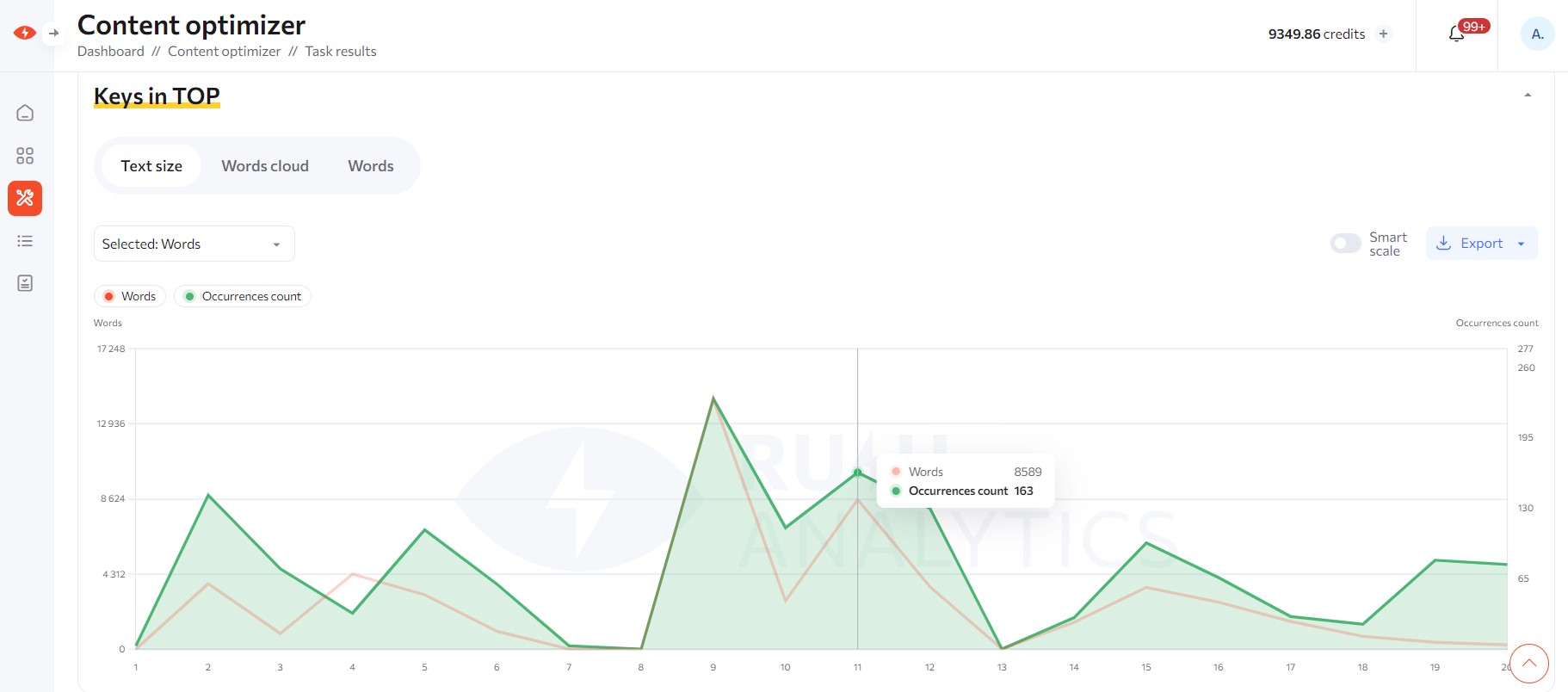Collapse the Keys in TOP section
The height and width of the screenshot is (692, 1568).
[x=1528, y=95]
